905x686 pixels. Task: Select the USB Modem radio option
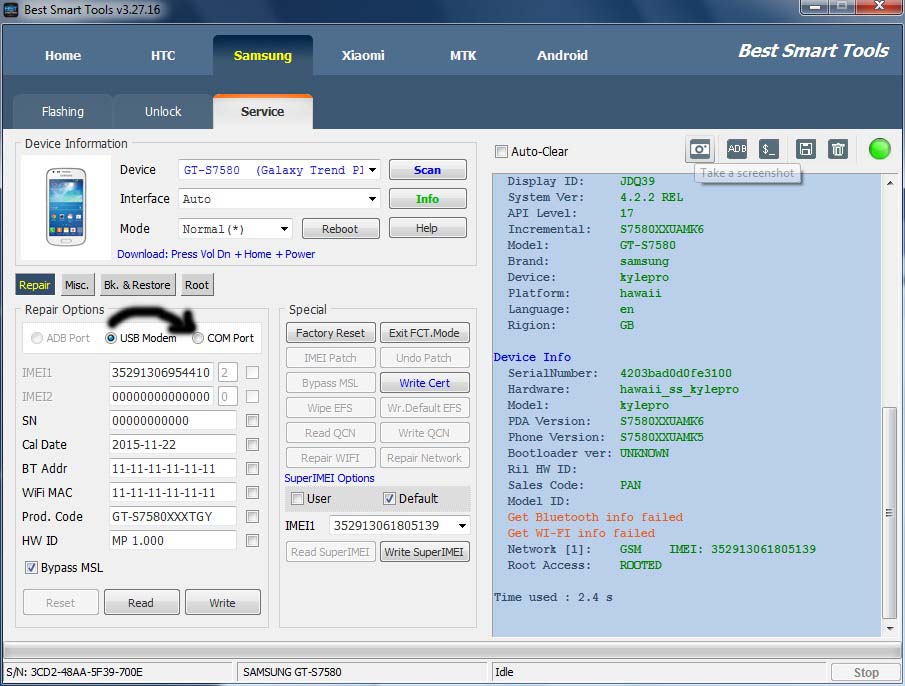point(111,338)
